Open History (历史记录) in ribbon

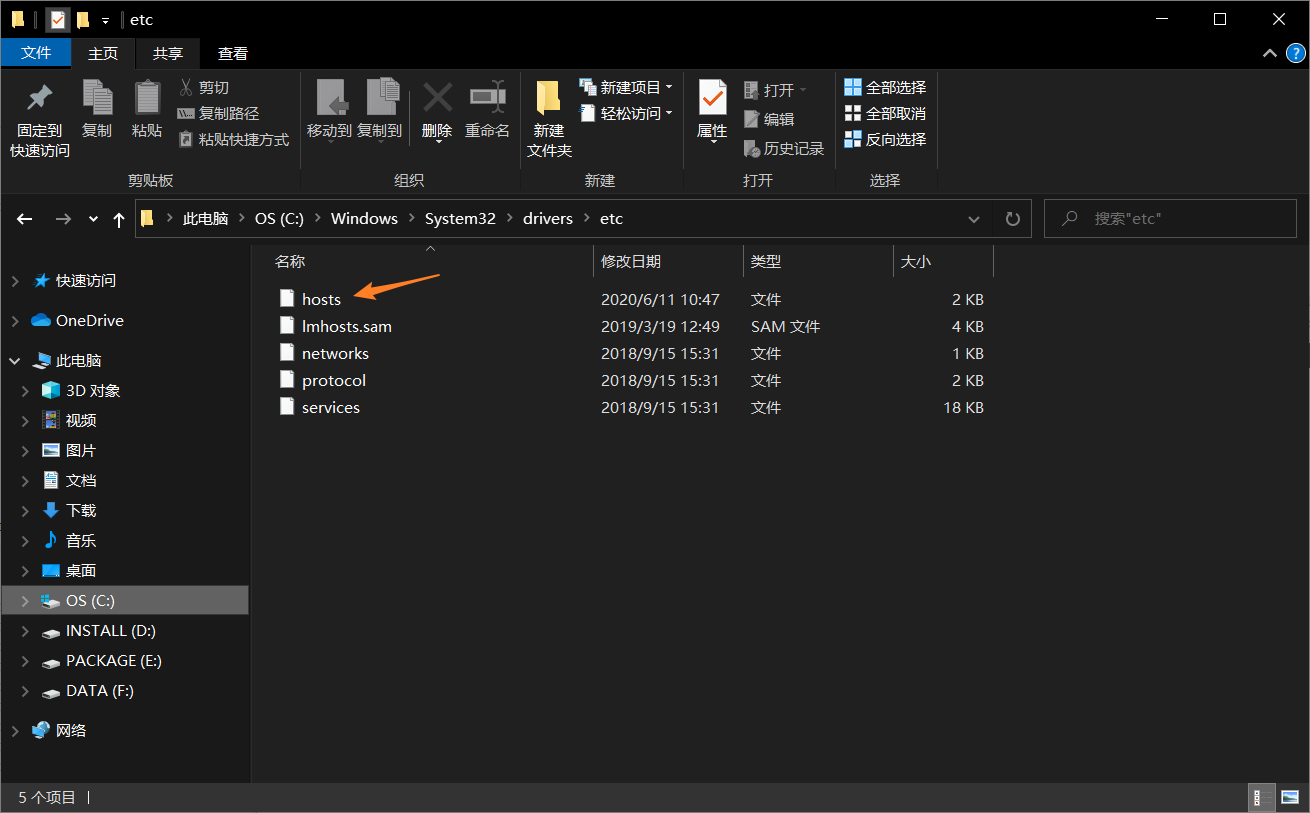[784, 149]
